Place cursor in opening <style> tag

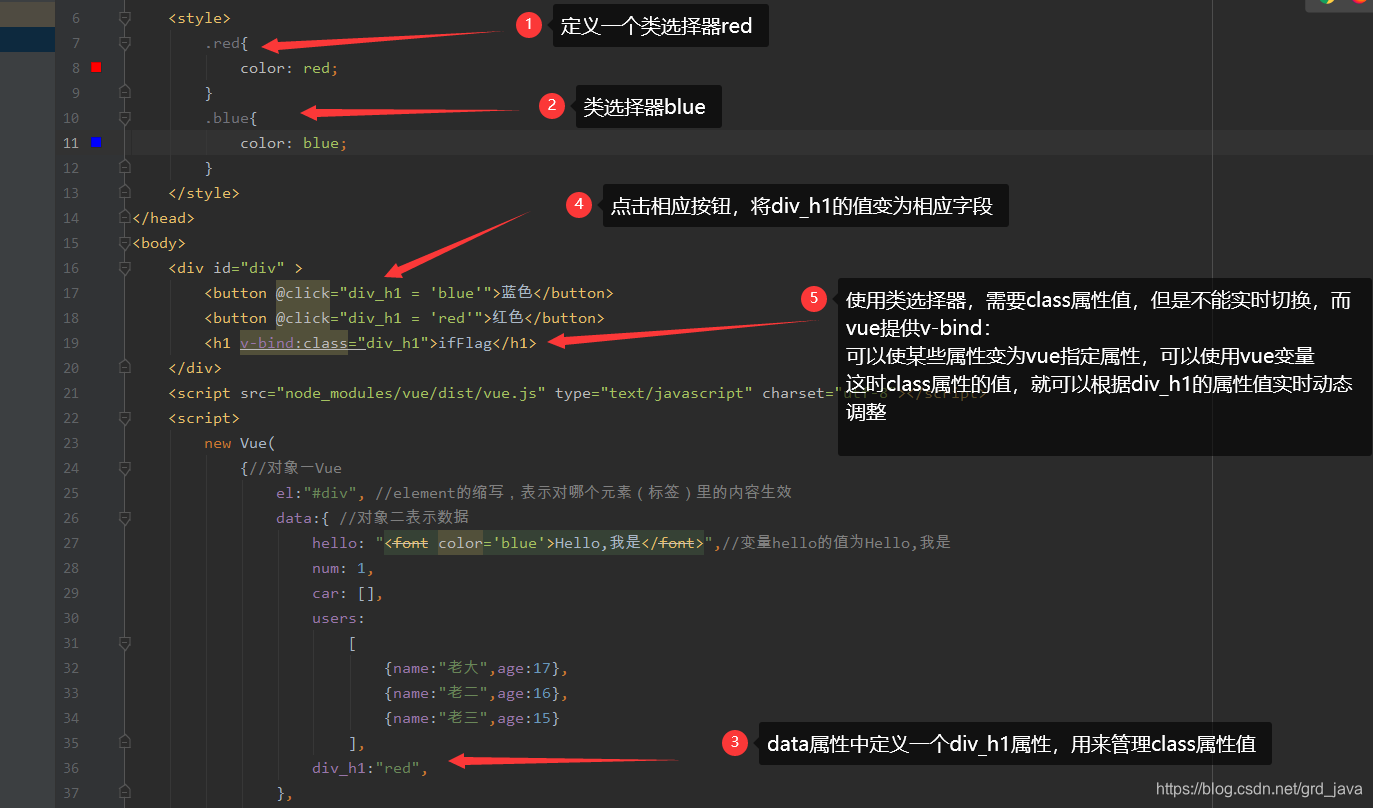(x=199, y=18)
